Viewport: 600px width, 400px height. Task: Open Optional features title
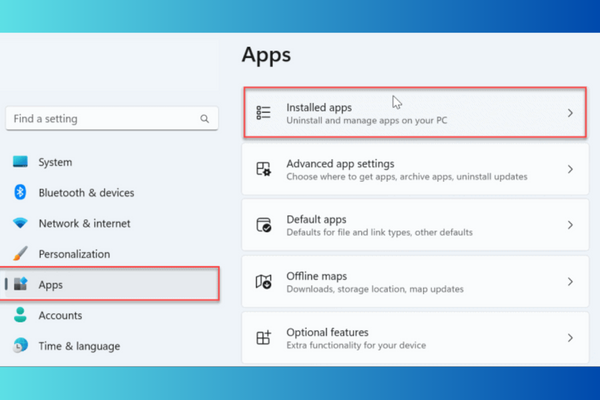[x=328, y=332]
